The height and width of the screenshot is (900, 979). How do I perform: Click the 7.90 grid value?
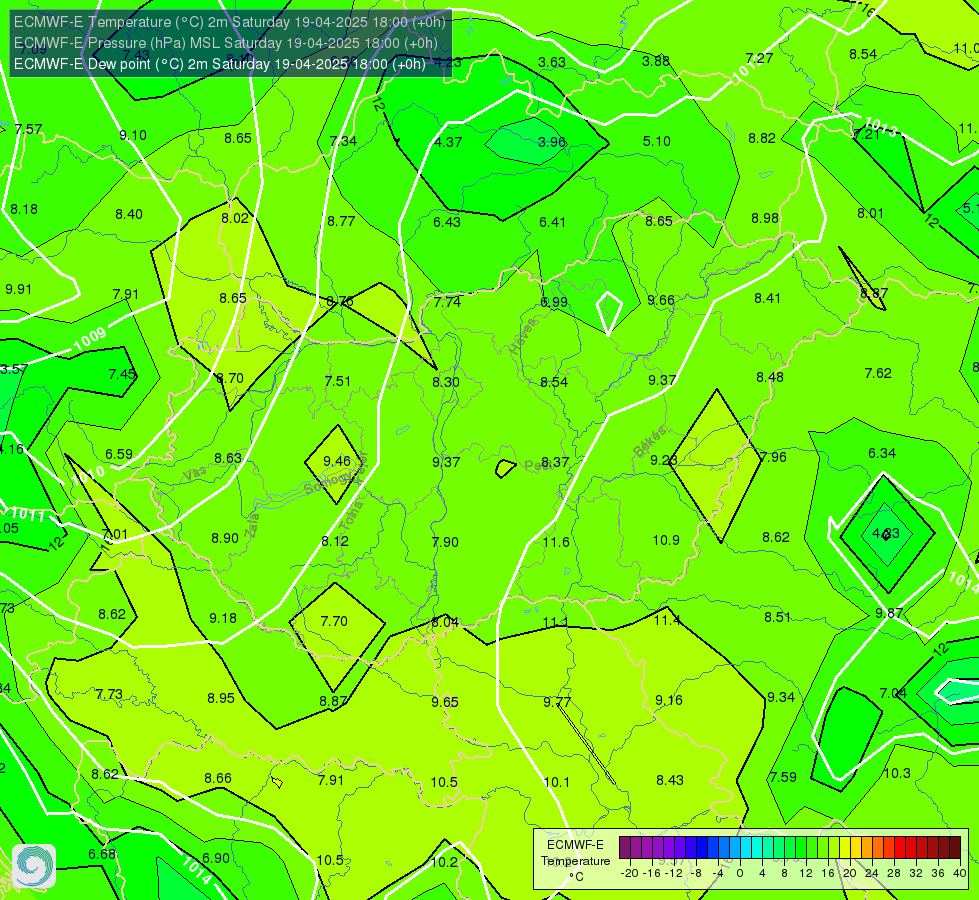pyautogui.click(x=445, y=541)
